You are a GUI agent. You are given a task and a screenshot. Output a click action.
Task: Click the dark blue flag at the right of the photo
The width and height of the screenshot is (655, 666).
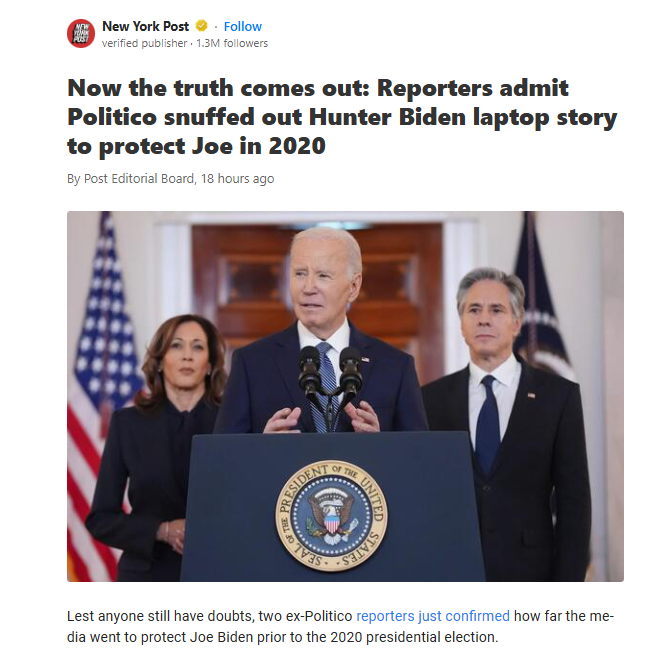click(542, 297)
